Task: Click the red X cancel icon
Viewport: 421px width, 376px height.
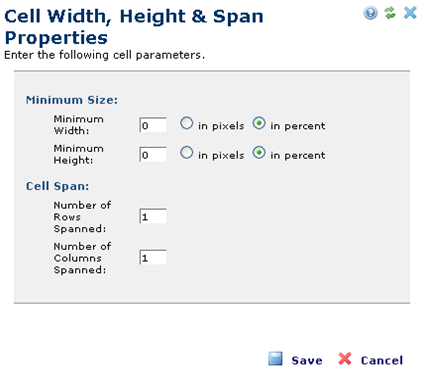Action: click(x=345, y=359)
